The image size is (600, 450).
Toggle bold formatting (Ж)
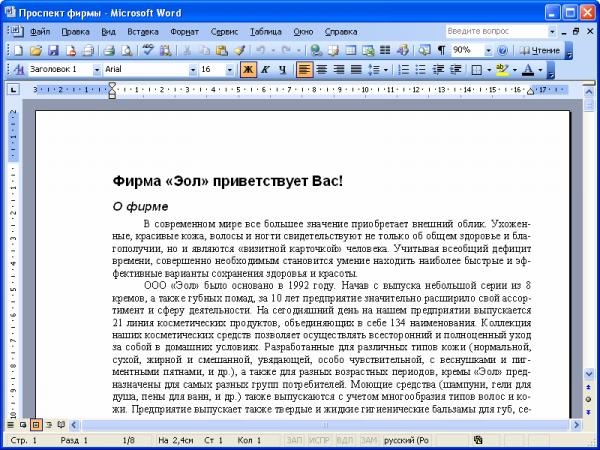248,70
